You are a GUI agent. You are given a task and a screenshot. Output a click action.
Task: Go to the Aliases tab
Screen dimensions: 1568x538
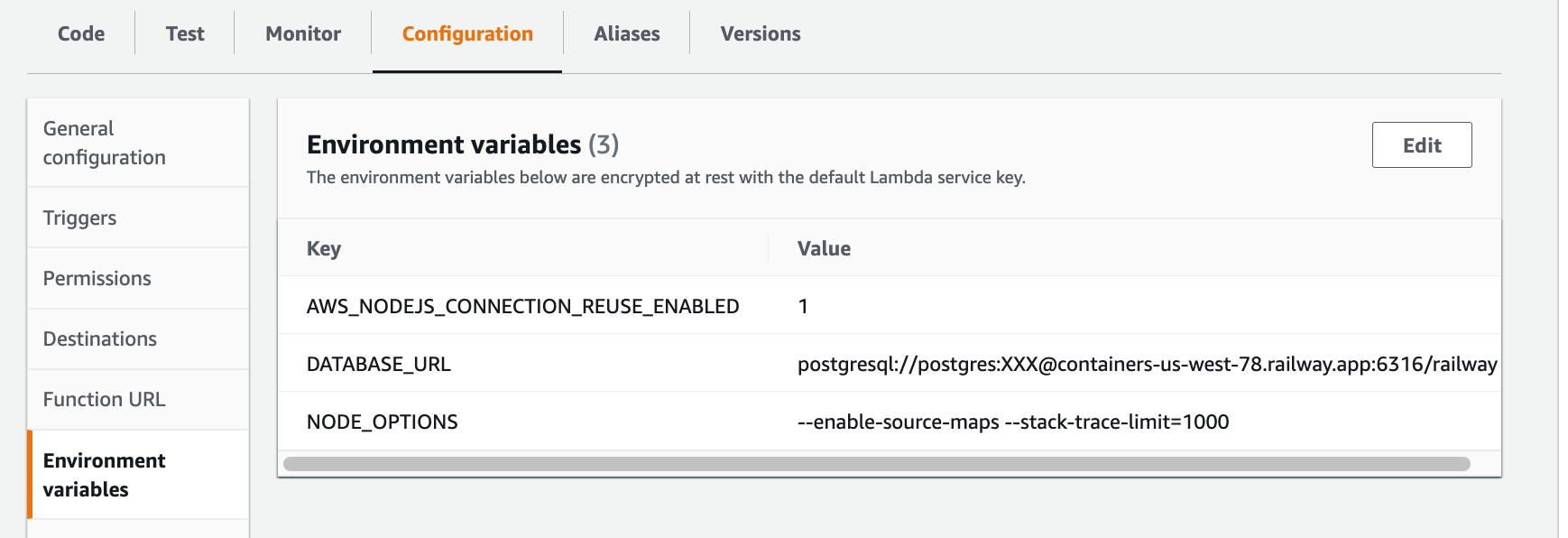[x=627, y=33]
